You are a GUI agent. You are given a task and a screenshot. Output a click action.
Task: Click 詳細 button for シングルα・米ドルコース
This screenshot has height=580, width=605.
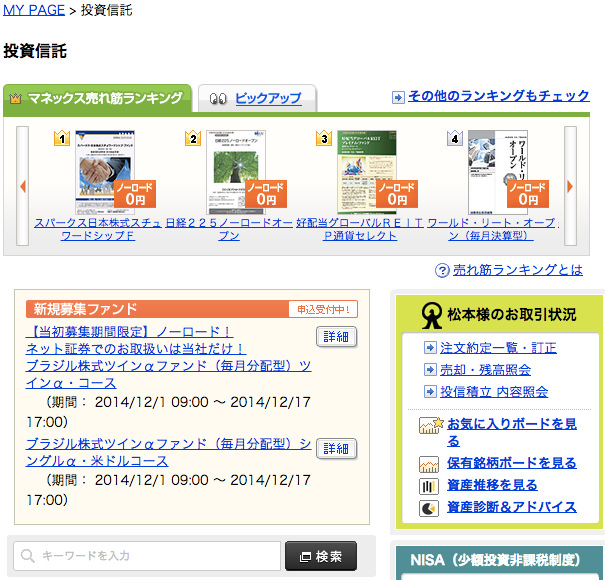coord(336,448)
